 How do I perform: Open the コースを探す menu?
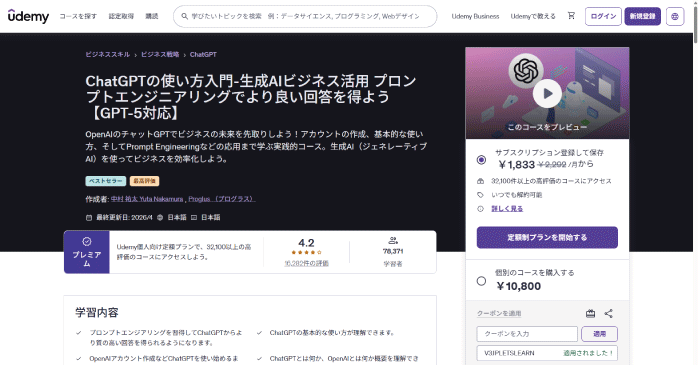pos(78,16)
